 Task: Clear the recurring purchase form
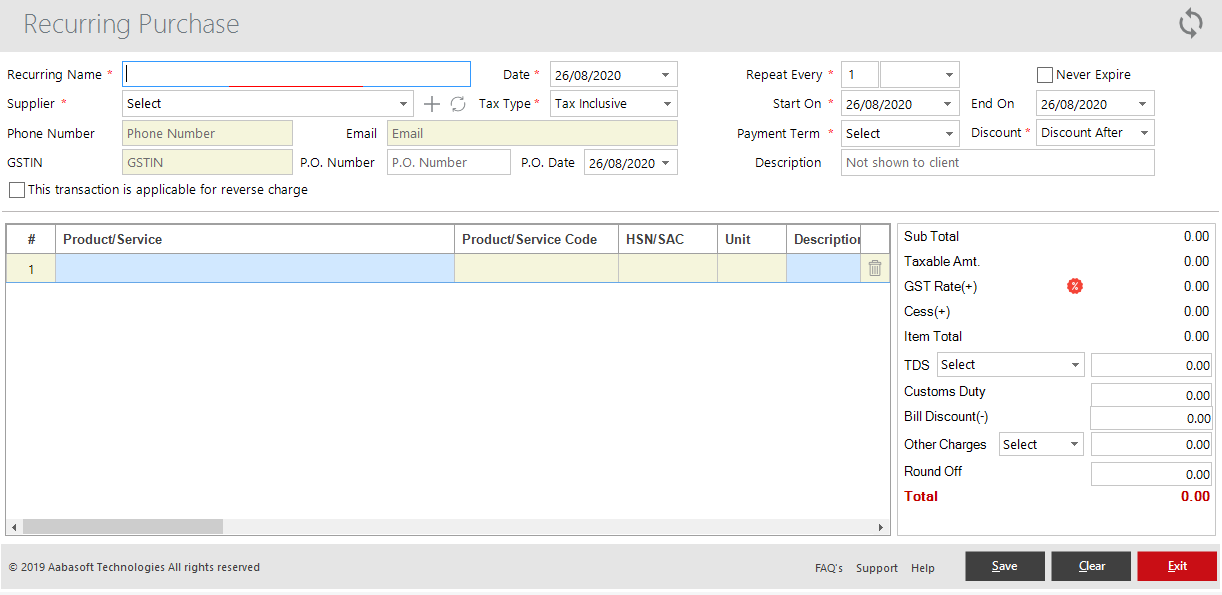(1090, 566)
